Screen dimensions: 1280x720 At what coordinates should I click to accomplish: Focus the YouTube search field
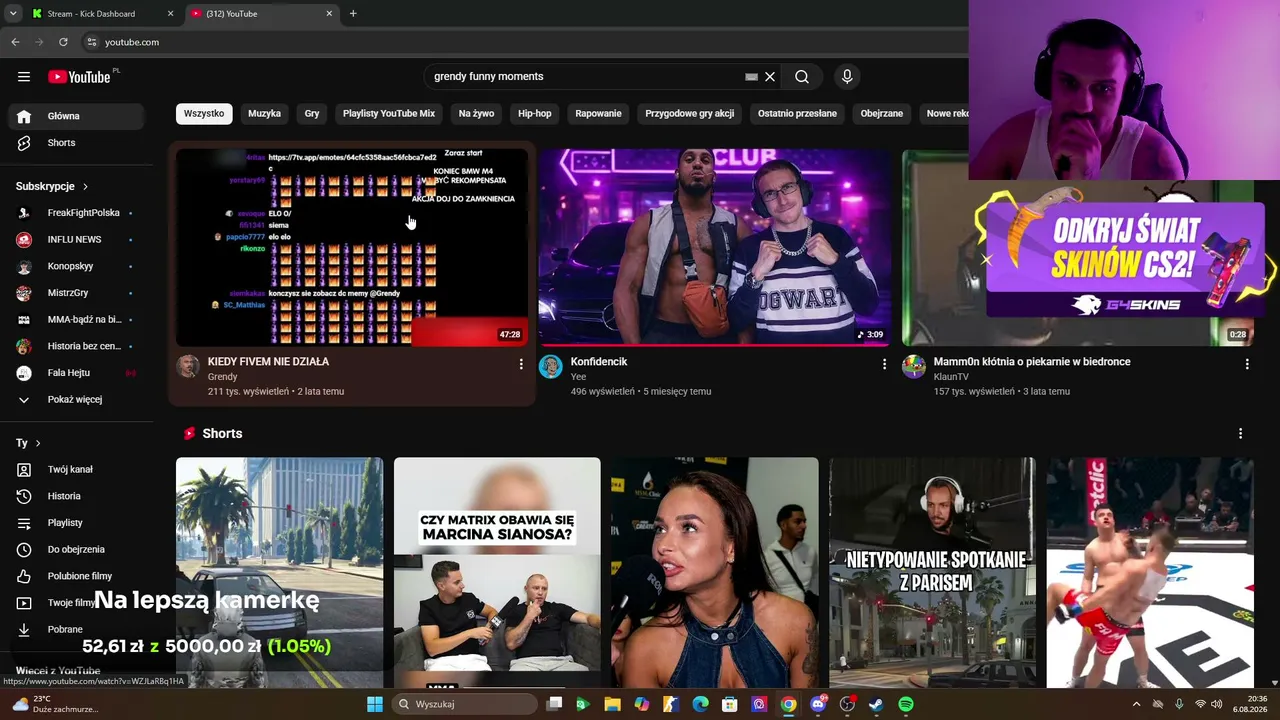point(585,77)
